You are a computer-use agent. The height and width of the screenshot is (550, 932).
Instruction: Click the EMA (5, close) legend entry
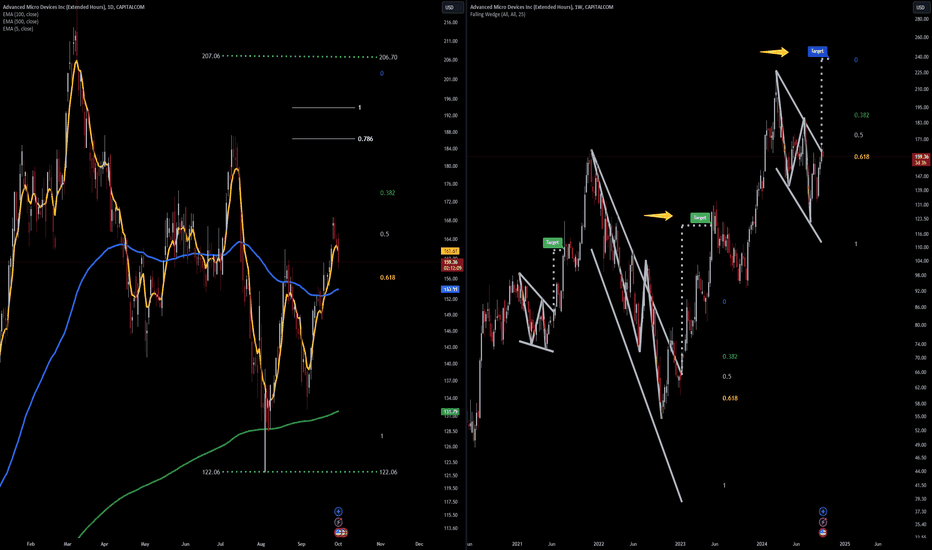pyautogui.click(x=18, y=29)
